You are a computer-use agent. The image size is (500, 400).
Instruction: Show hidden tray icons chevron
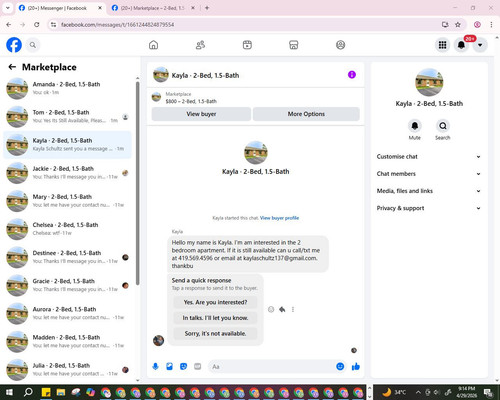click(x=418, y=392)
